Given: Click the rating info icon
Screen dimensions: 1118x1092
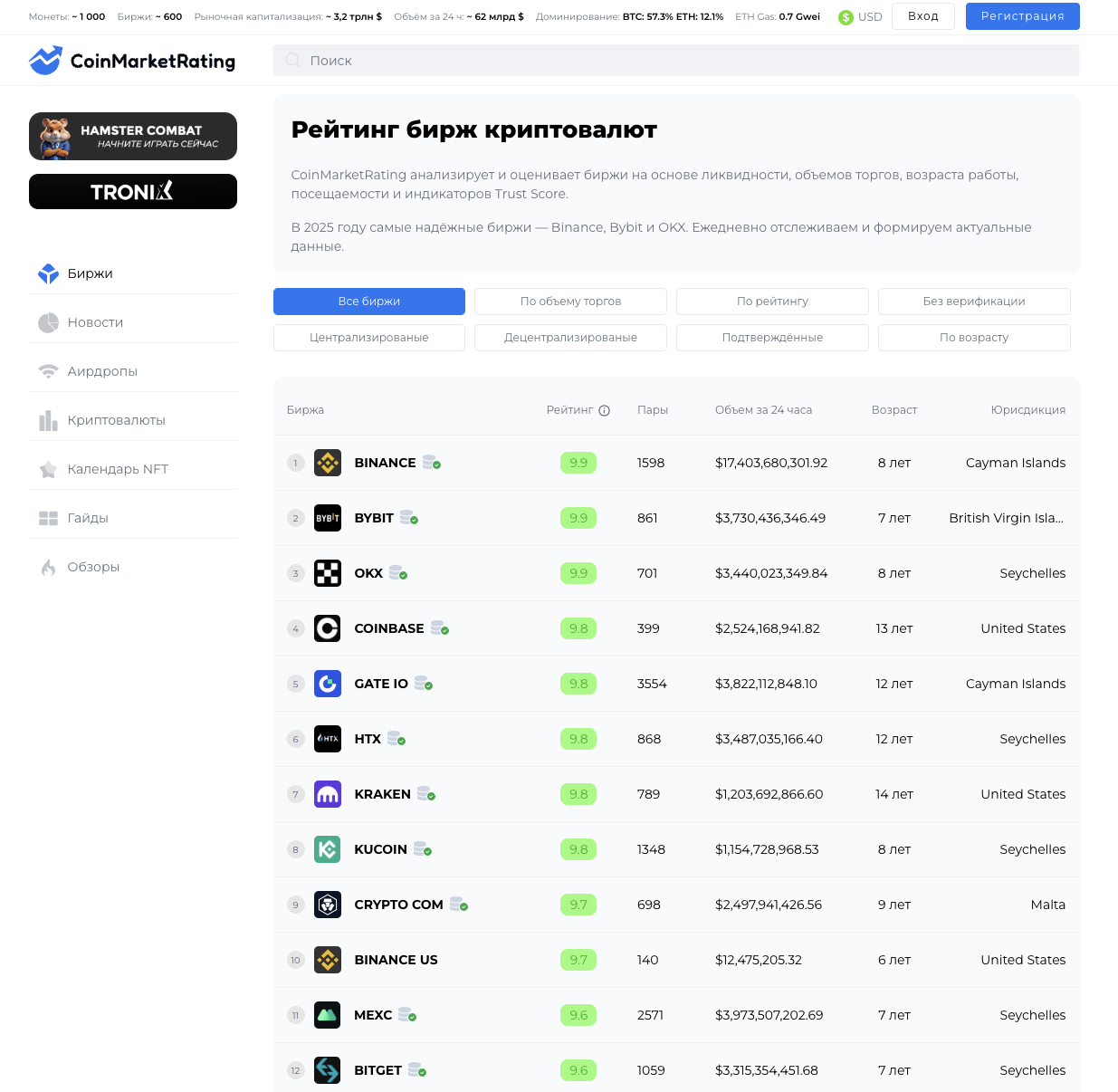Looking at the screenshot, I should pos(605,410).
